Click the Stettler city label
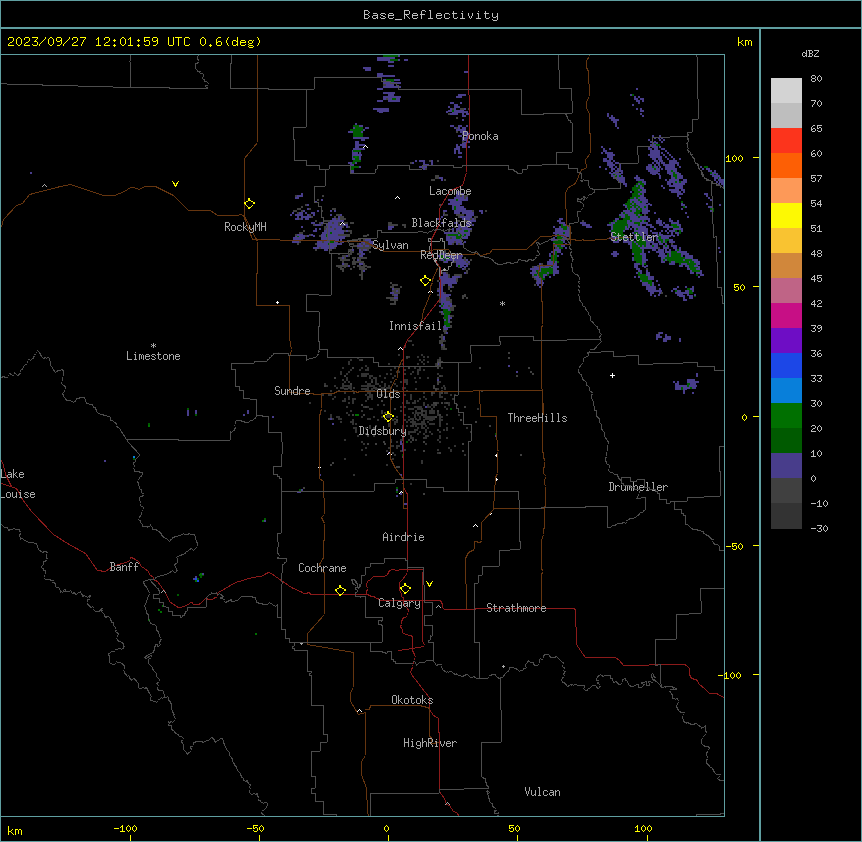Image resolution: width=862 pixels, height=842 pixels. point(634,237)
